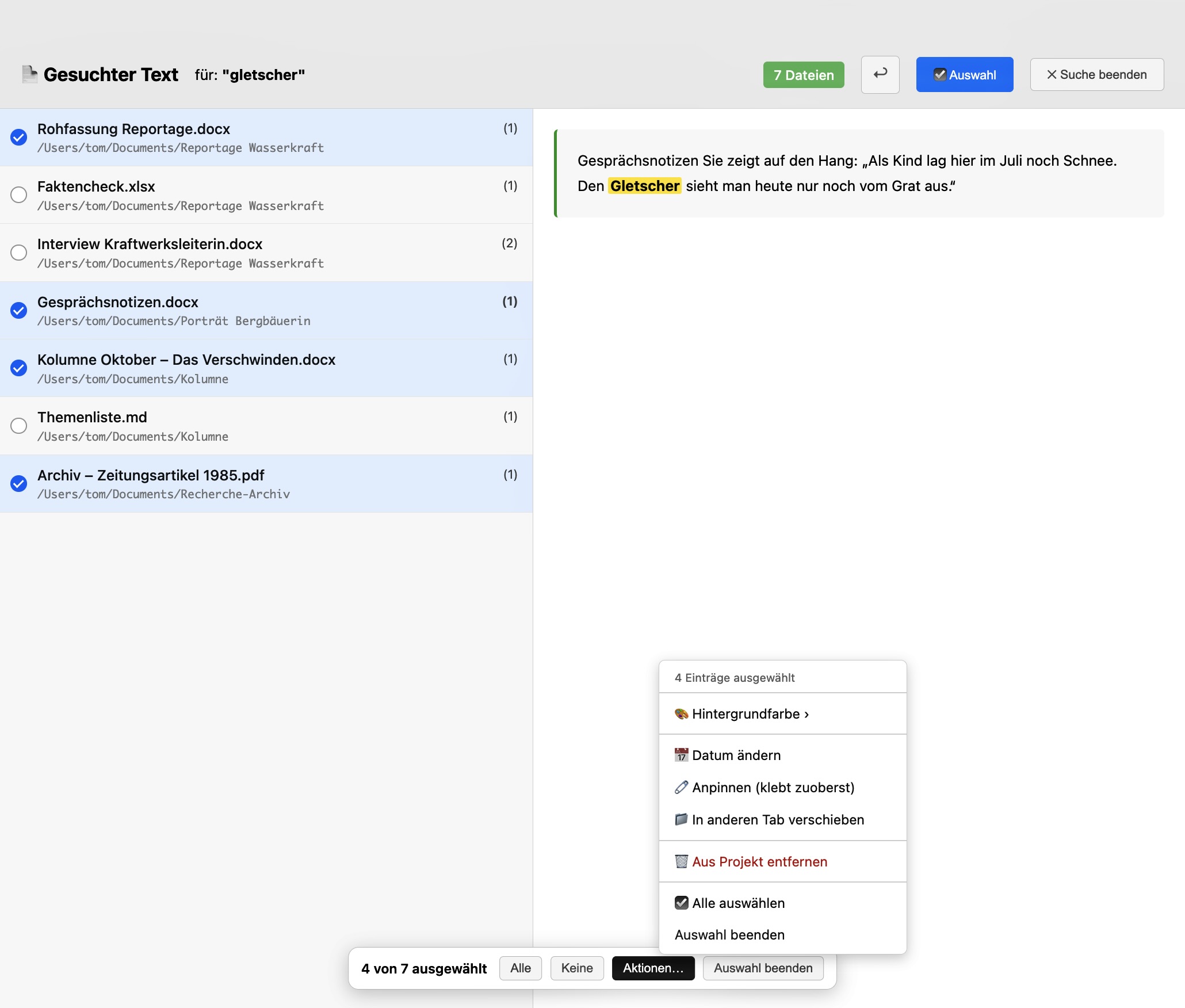The width and height of the screenshot is (1185, 1008).
Task: Click the checkbox icon beside Alle auswählen
Action: click(681, 903)
